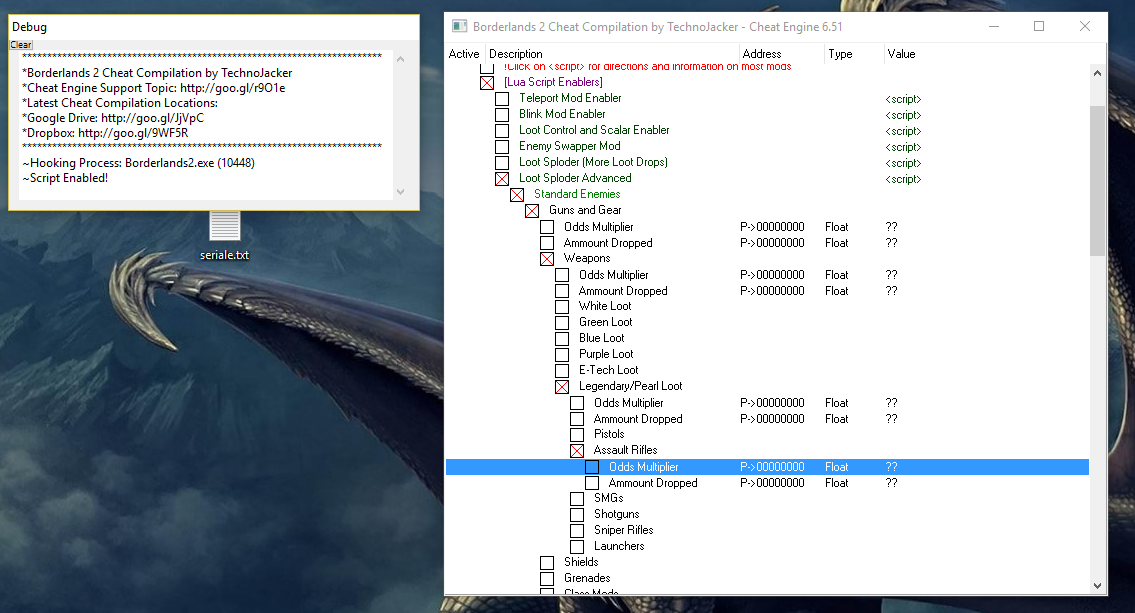
Task: Click the Description column header
Action: pyautogui.click(x=612, y=54)
